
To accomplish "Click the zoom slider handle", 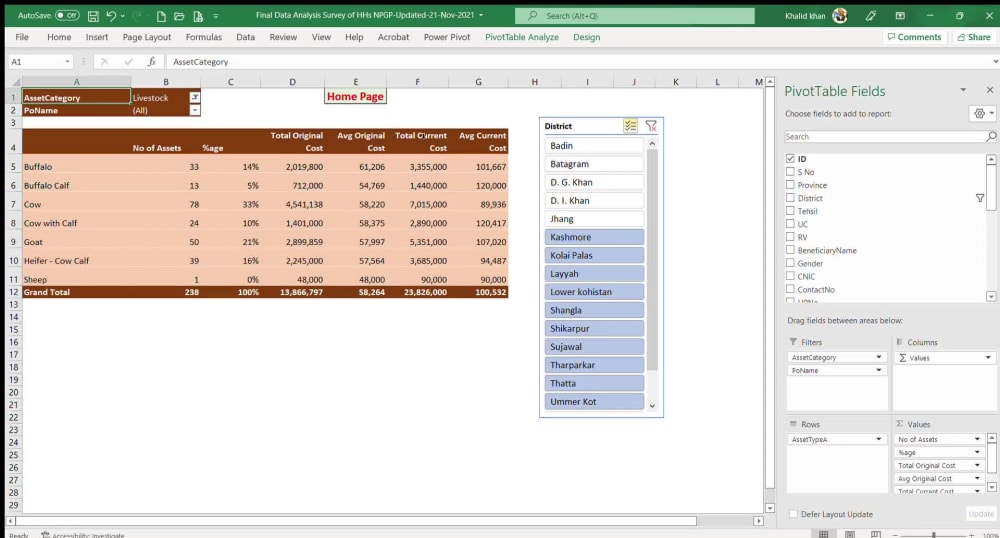I will pyautogui.click(x=934, y=535).
